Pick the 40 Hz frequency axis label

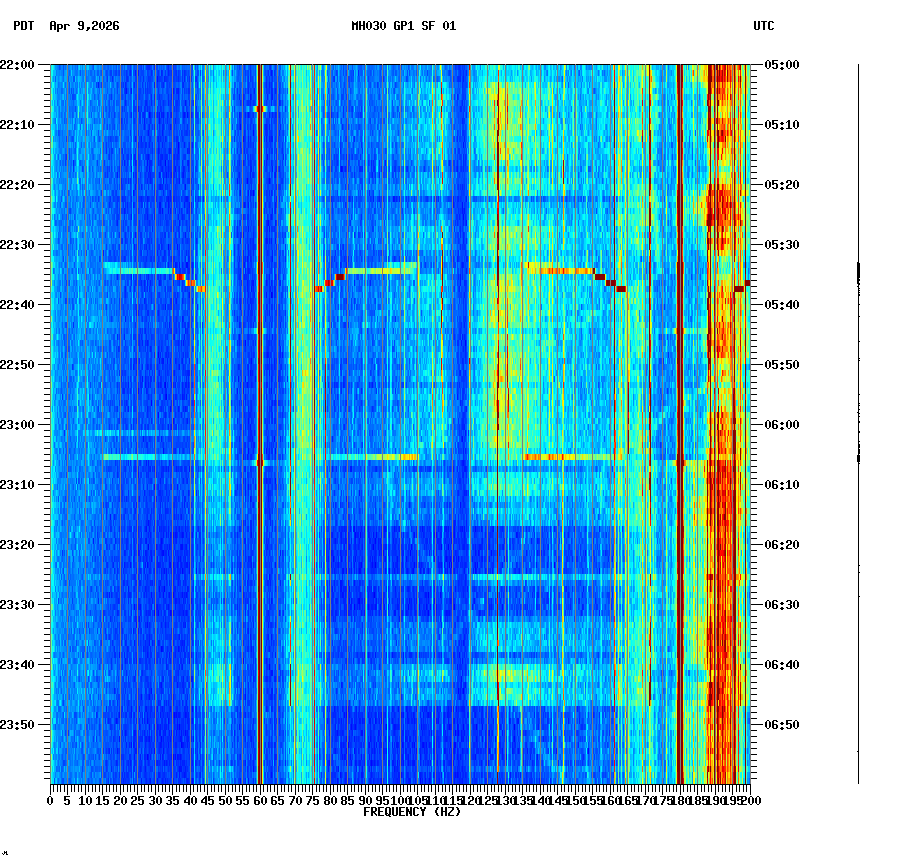[190, 801]
